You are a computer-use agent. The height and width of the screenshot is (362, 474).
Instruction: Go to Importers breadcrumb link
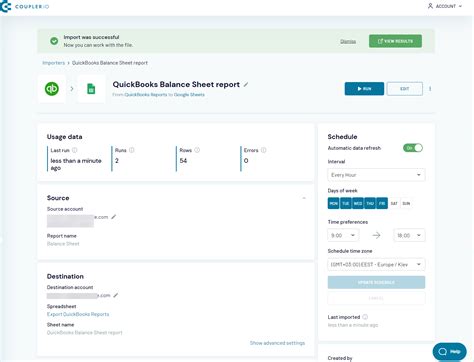(x=53, y=63)
